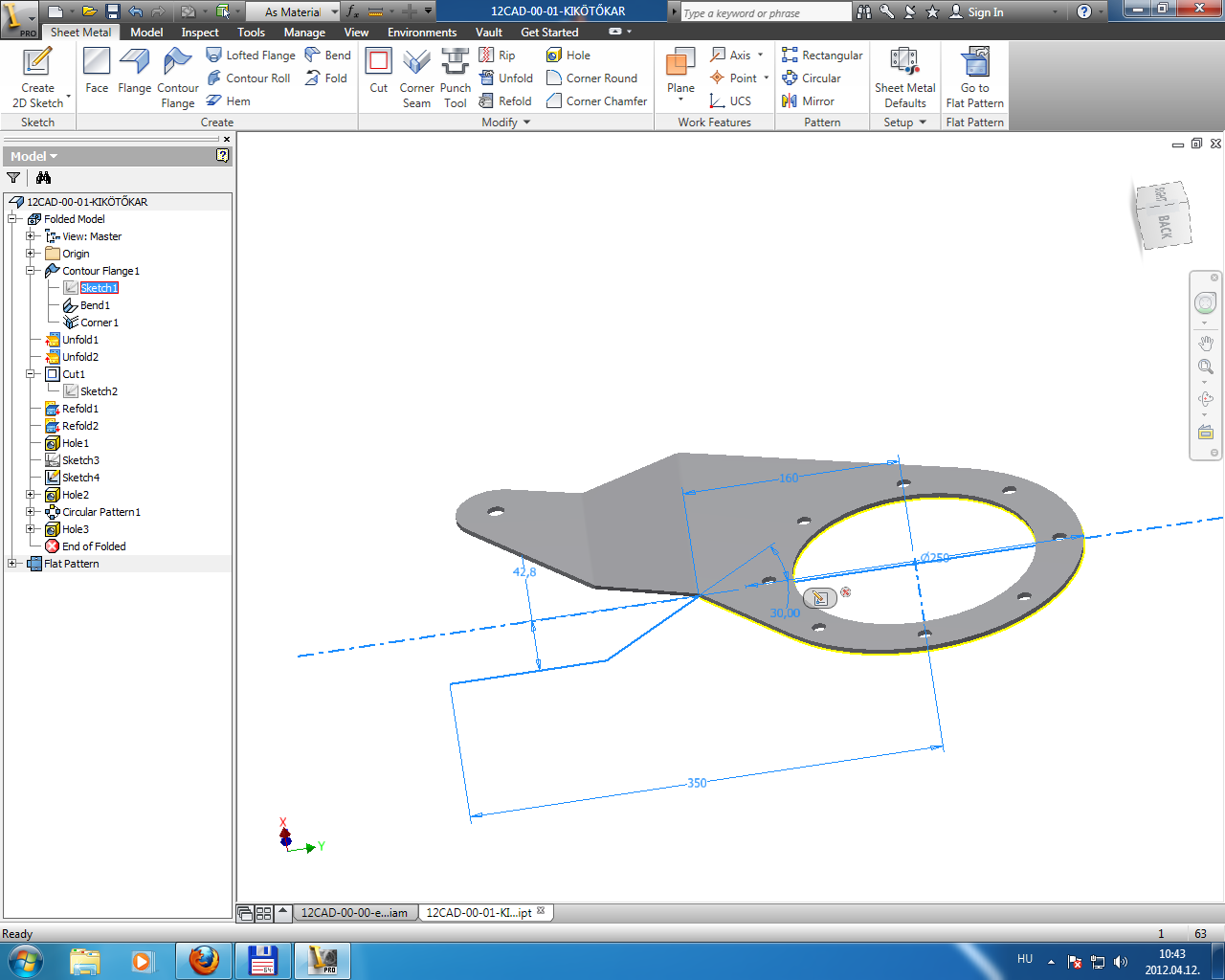Open Sheet Metal Defaults
This screenshot has height=980, width=1225.
(x=904, y=78)
